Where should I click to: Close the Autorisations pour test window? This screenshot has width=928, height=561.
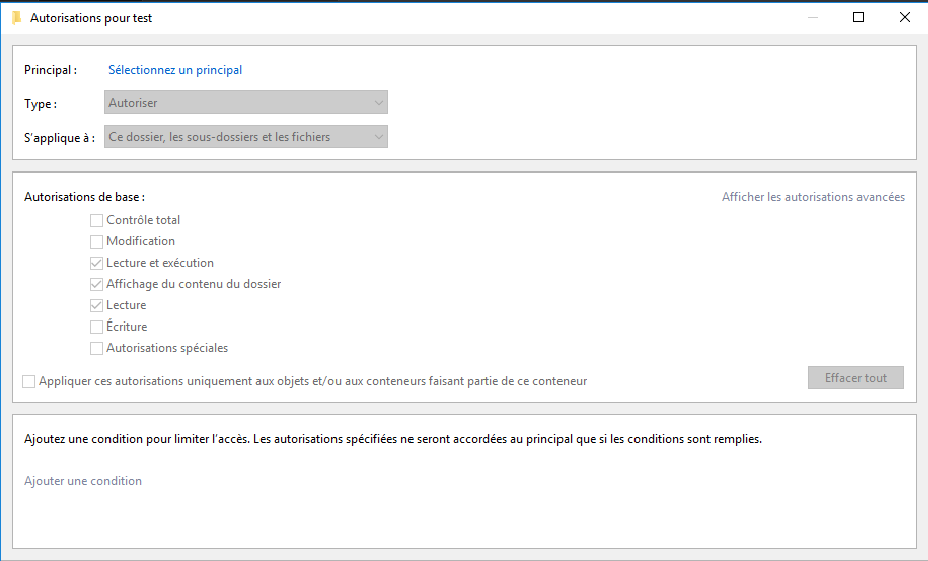click(904, 17)
